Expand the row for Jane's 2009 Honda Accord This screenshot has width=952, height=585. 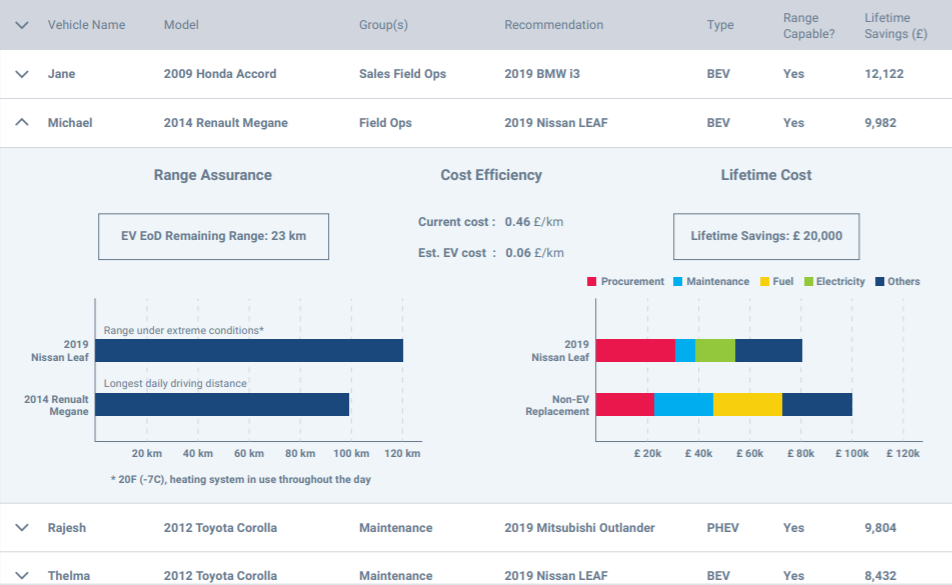pos(22,73)
